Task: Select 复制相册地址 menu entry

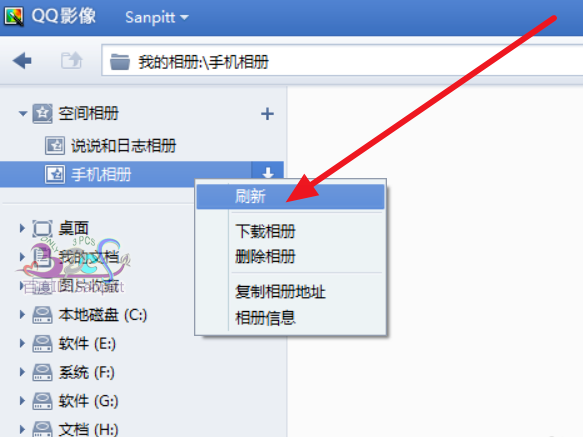Action: (x=280, y=292)
